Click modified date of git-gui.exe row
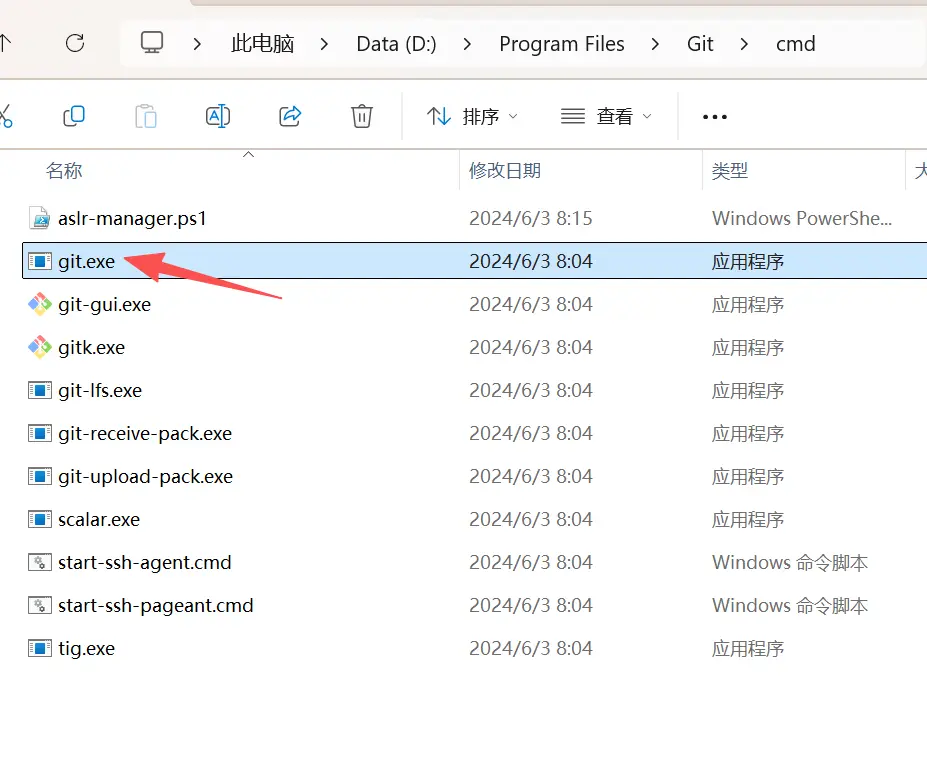Image resolution: width=927 pixels, height=768 pixels. [531, 304]
